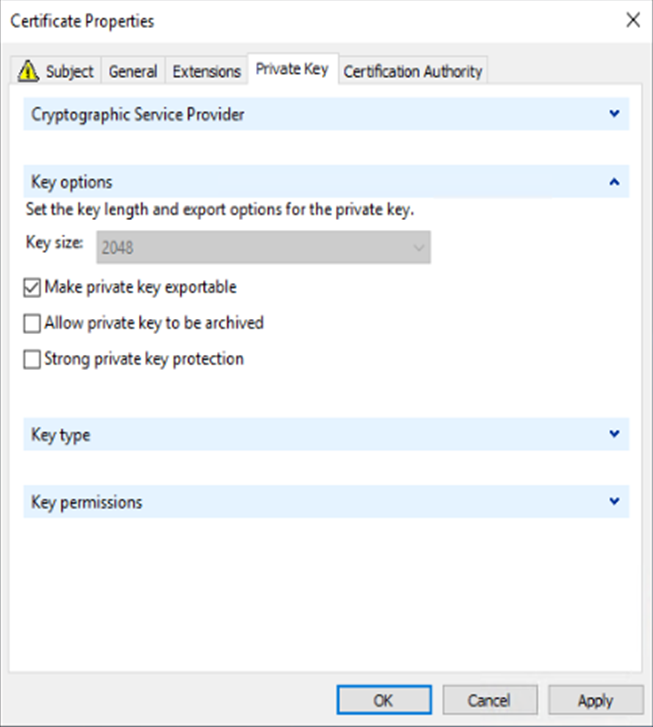Uncheck Make private key exportable
The height and width of the screenshot is (727, 653).
click(33, 288)
